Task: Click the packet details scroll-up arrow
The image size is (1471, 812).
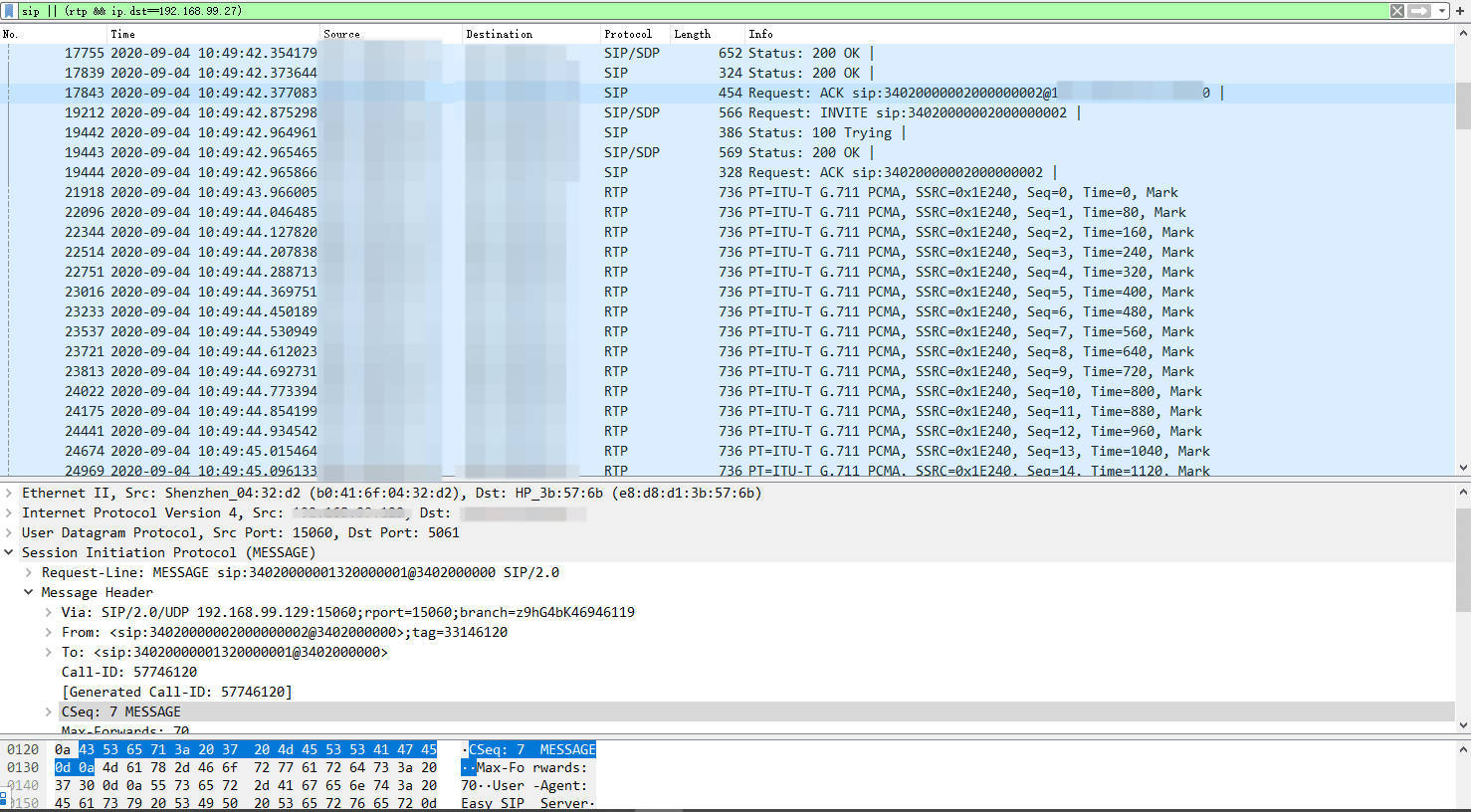Action: click(1462, 492)
